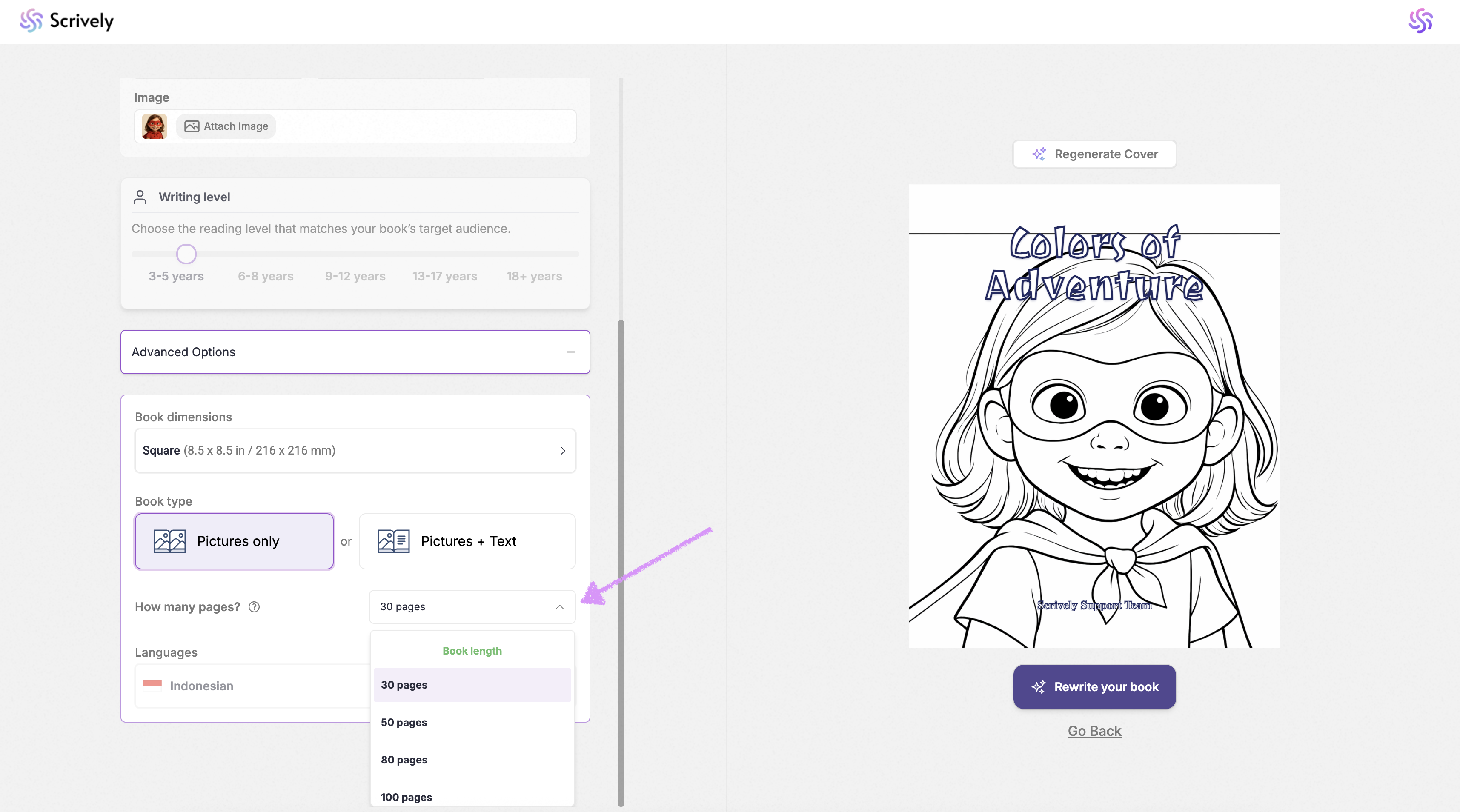This screenshot has width=1460, height=812.
Task: Collapse the Advanced Options section
Action: pyautogui.click(x=570, y=352)
